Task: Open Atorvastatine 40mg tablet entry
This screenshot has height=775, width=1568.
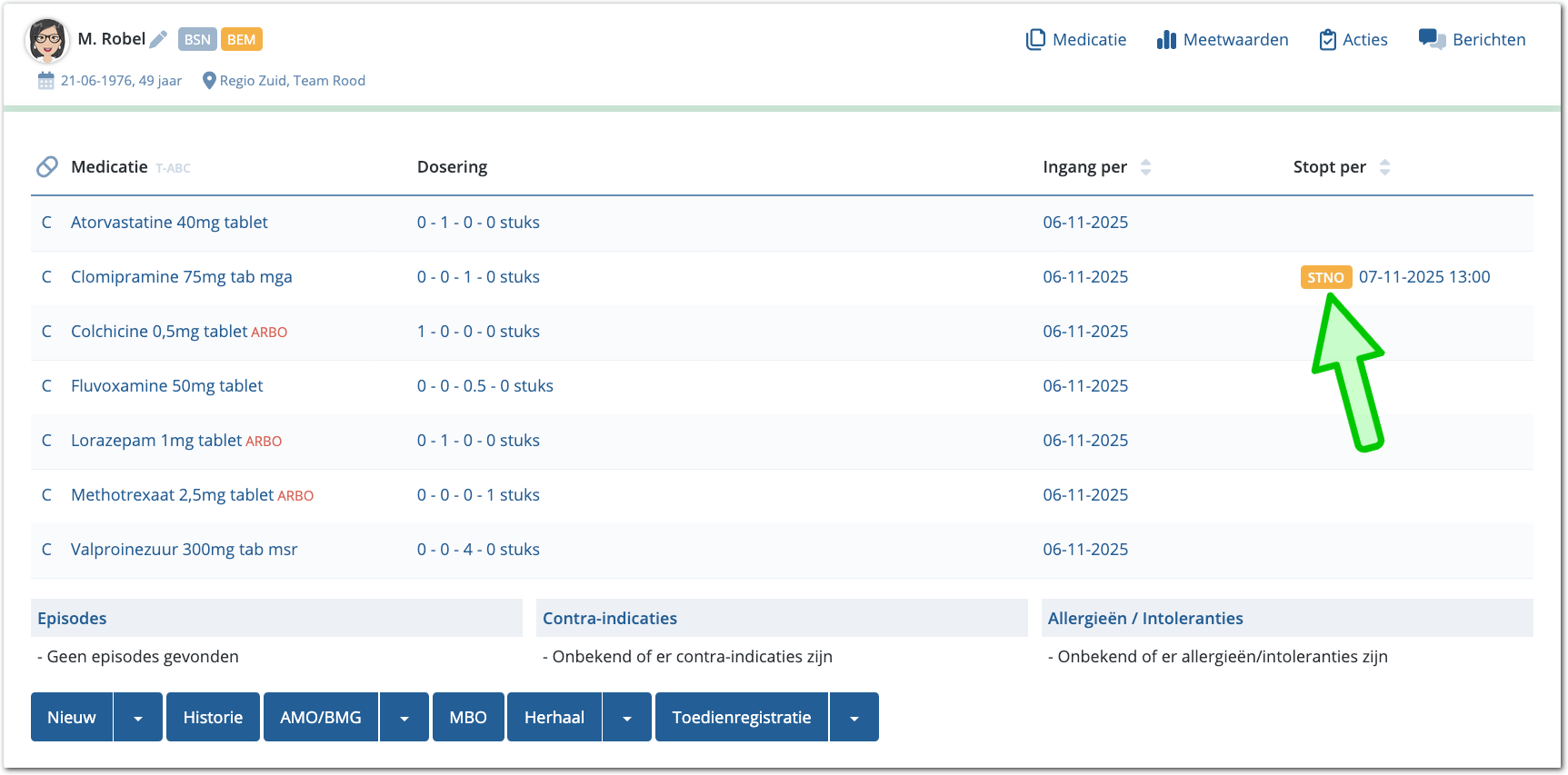Action: pyautogui.click(x=169, y=223)
